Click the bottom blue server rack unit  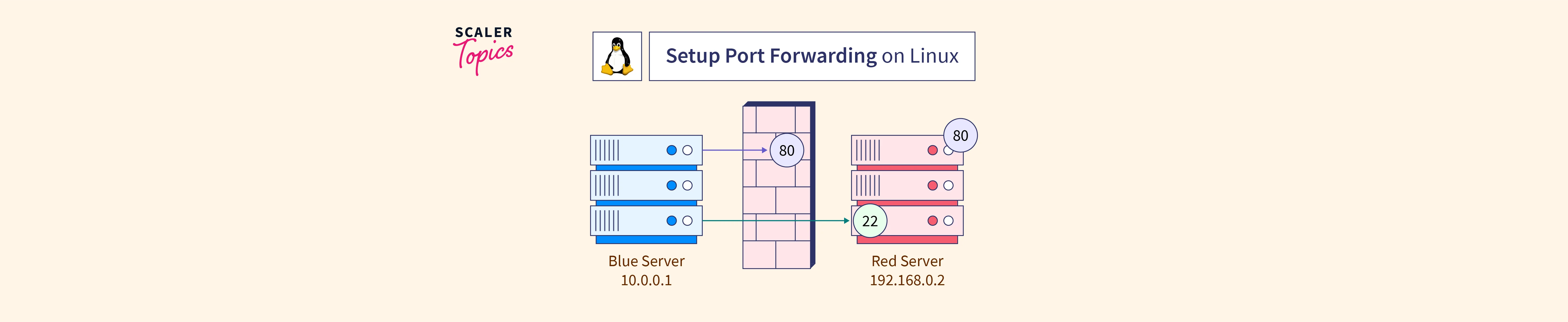[x=645, y=220]
